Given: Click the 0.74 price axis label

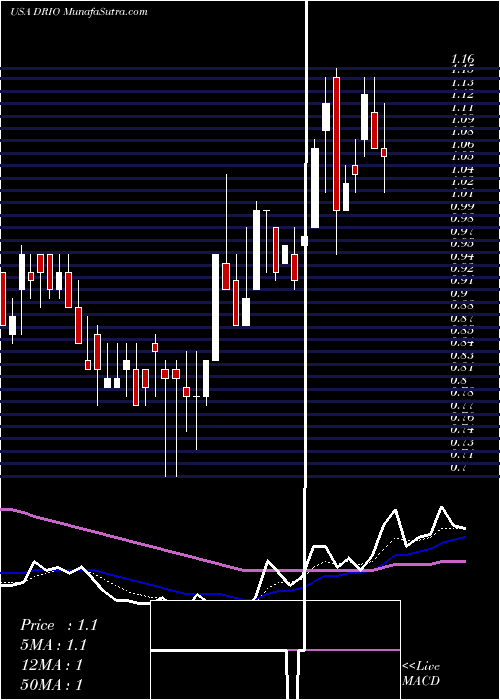Looking at the screenshot, I should [x=462, y=430].
